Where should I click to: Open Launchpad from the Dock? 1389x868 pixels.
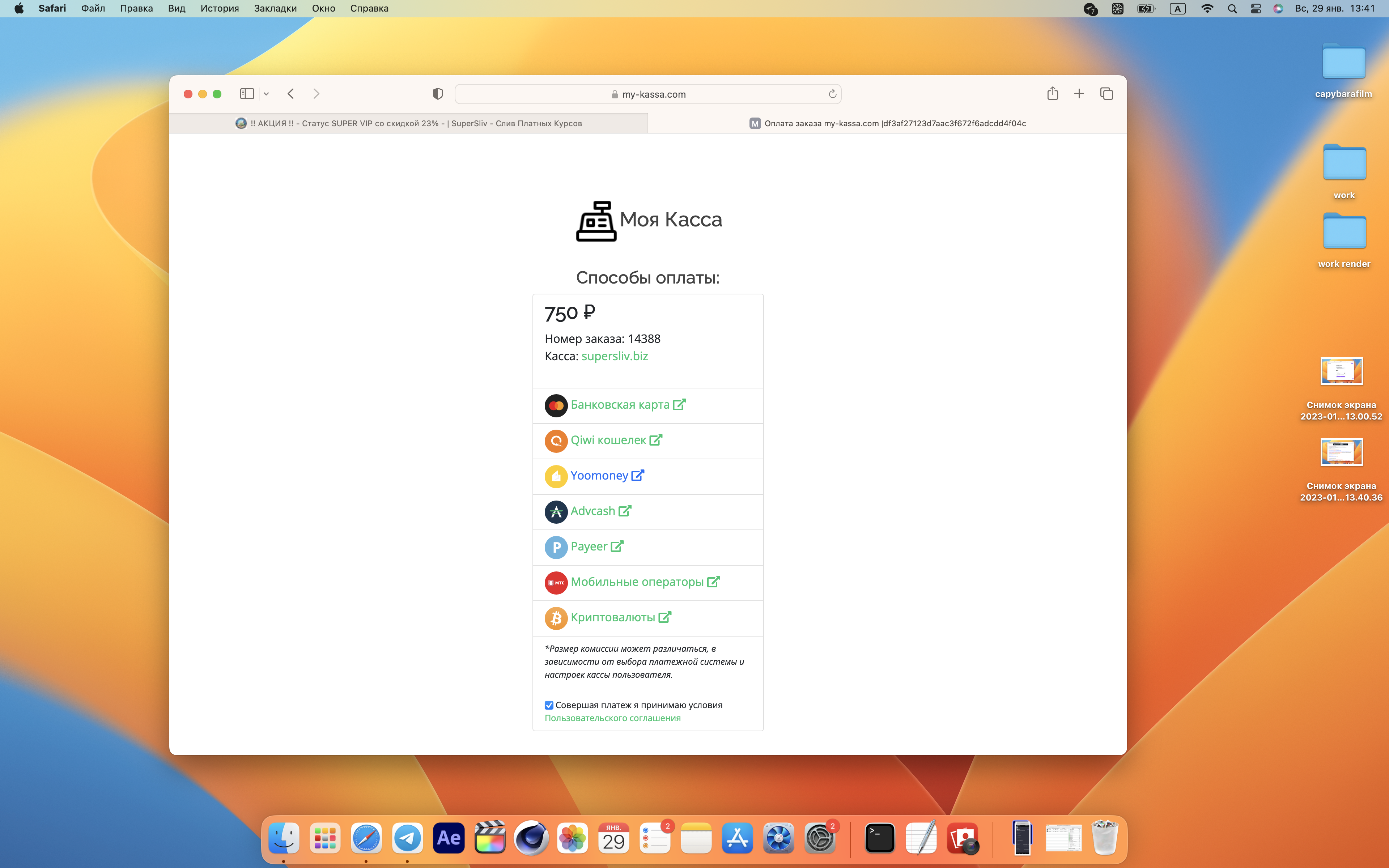[325, 838]
